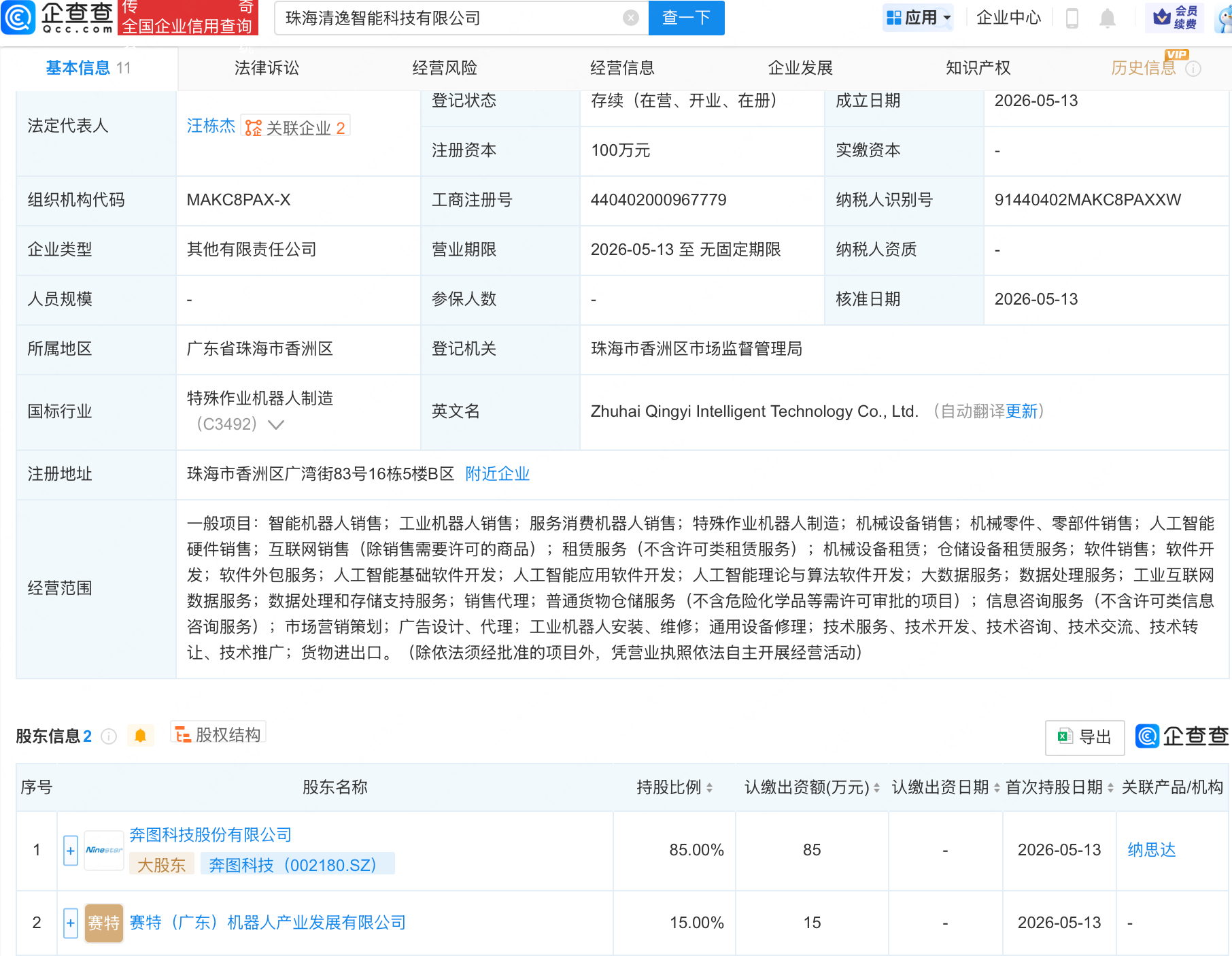The width and height of the screenshot is (1232, 956).
Task: Open 股权结构 equity structure view
Action: (x=218, y=734)
